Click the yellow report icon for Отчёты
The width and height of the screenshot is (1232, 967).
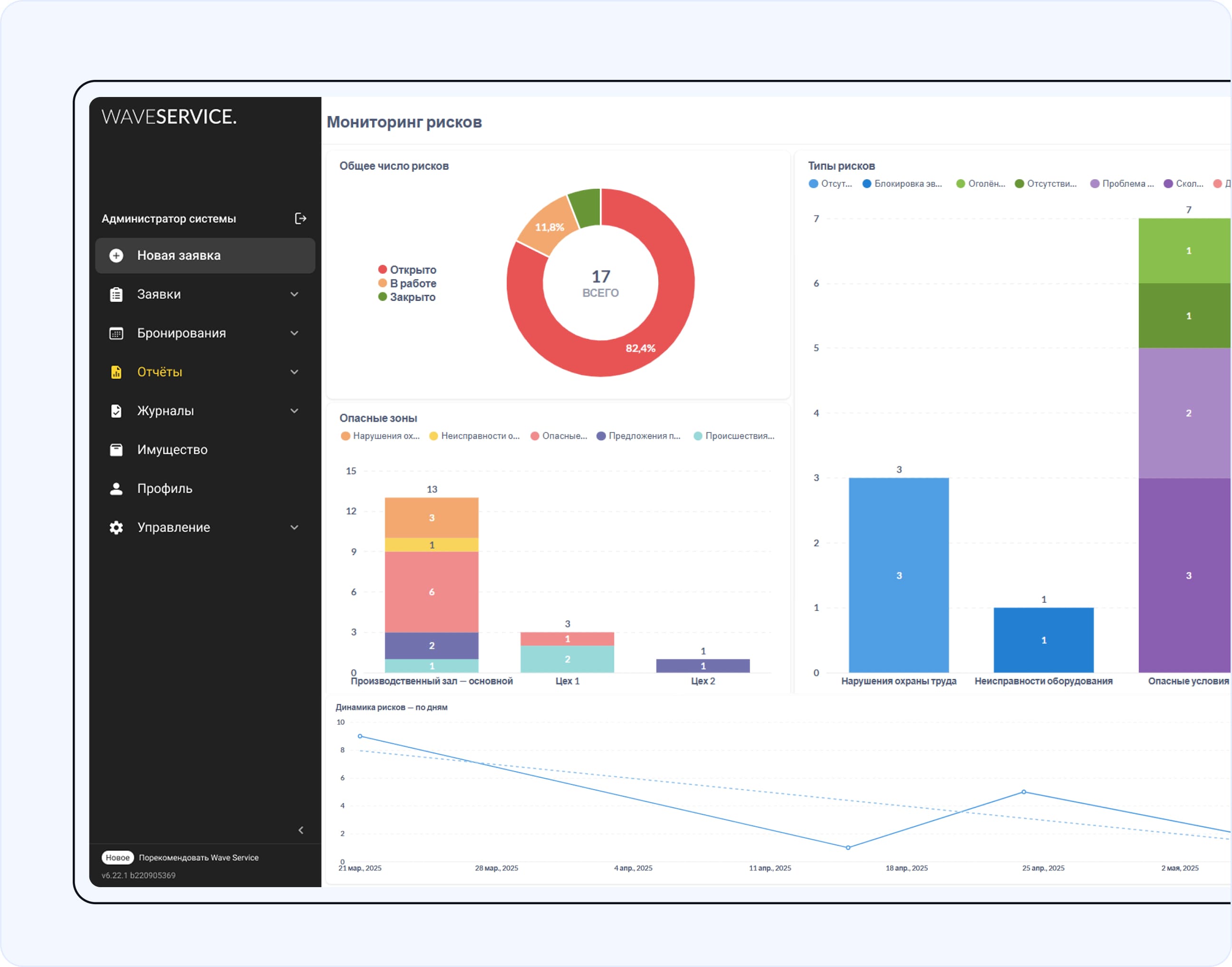pyautogui.click(x=116, y=372)
